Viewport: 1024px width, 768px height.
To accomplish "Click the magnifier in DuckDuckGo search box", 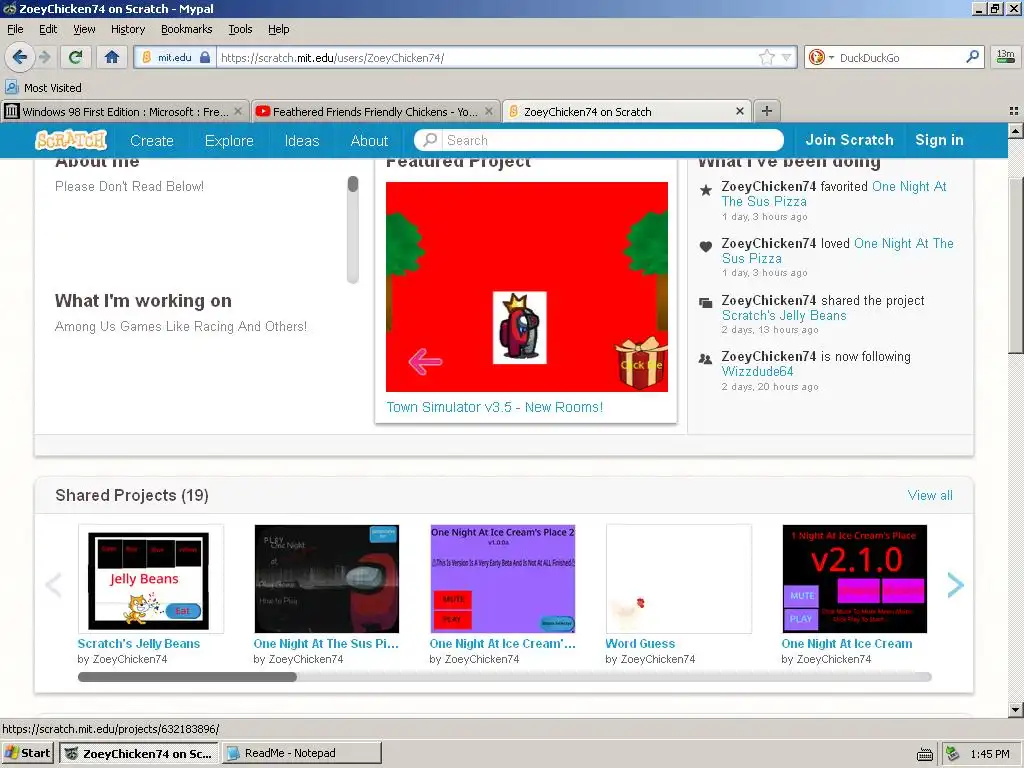I will point(972,57).
